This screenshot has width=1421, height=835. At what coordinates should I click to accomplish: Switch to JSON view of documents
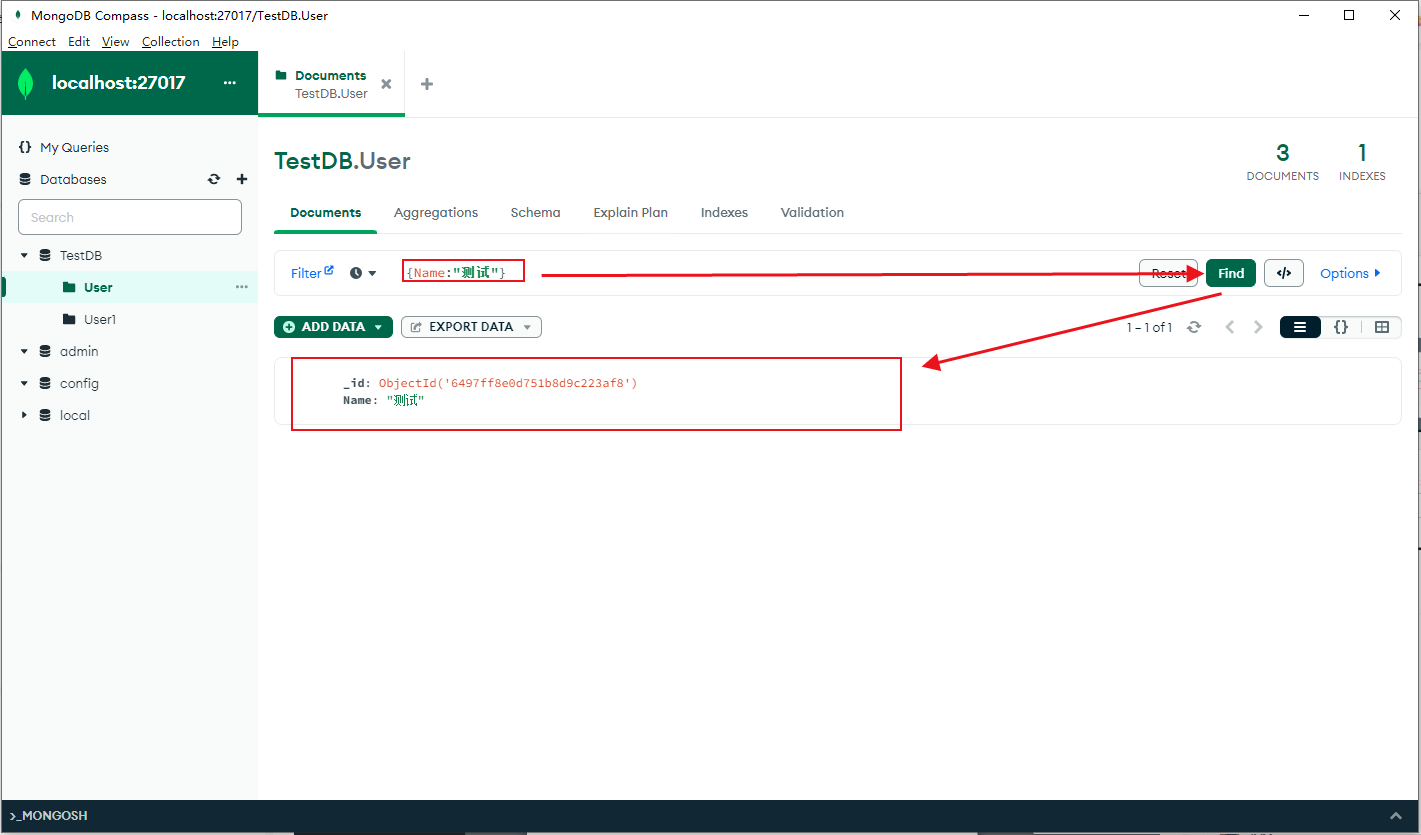[1341, 327]
